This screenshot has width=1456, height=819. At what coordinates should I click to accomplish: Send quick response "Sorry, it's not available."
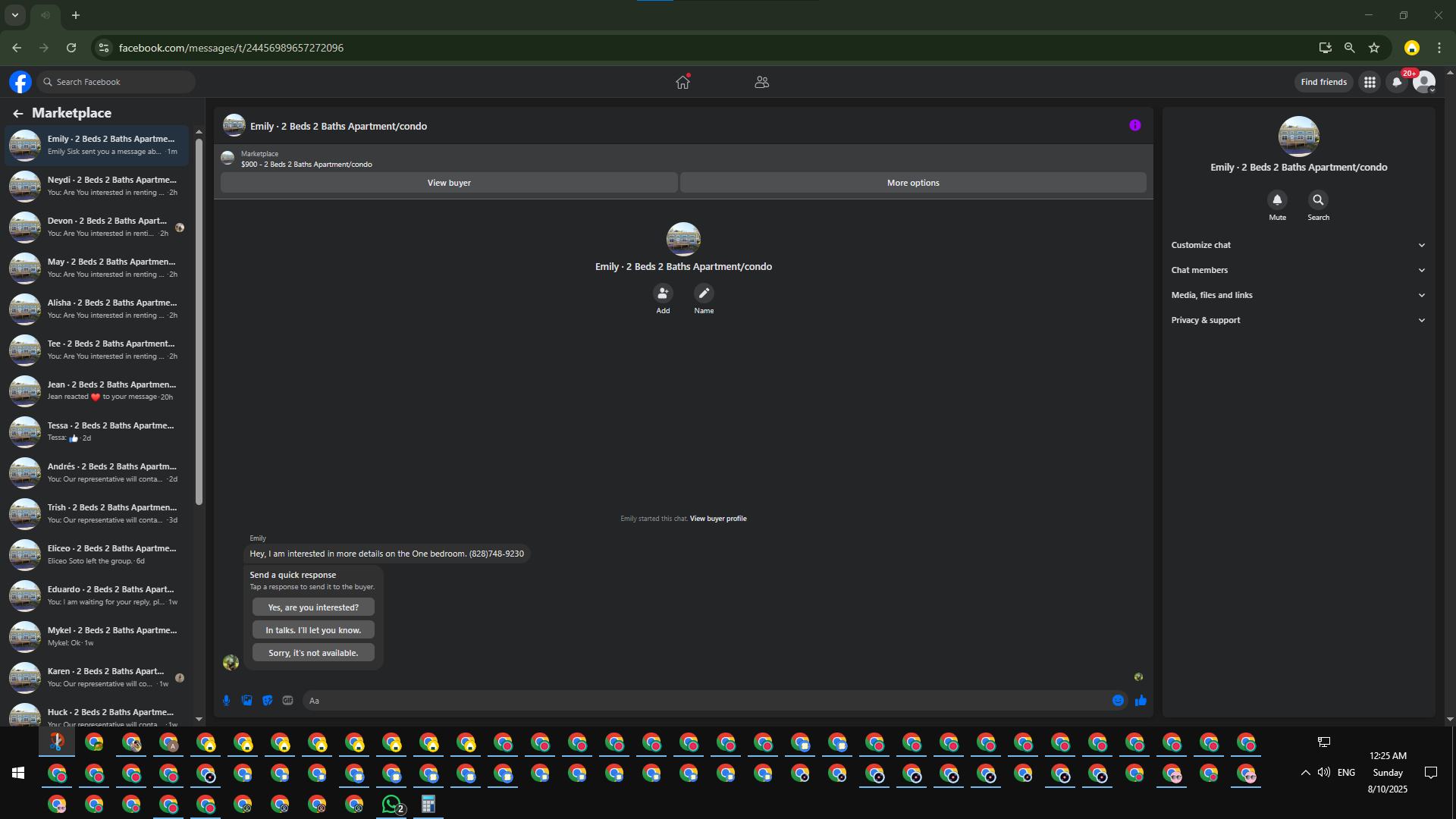pos(313,653)
